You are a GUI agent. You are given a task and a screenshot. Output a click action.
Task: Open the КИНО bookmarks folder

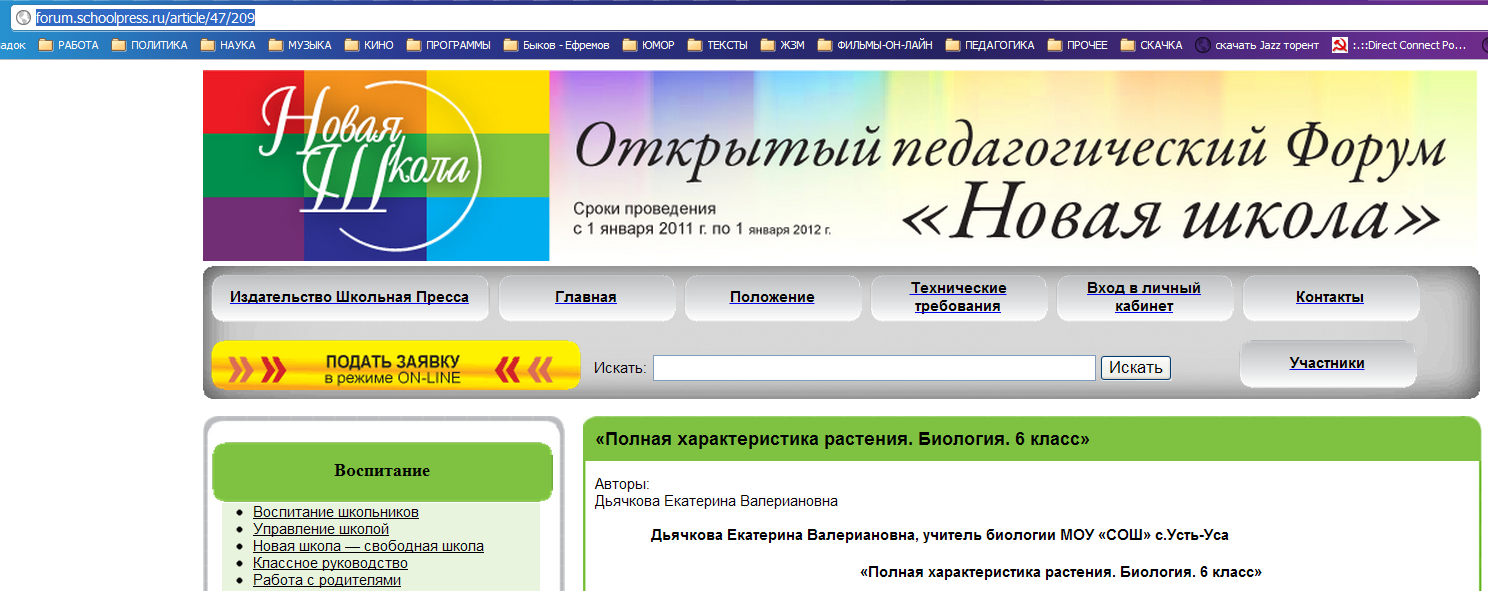(x=369, y=45)
